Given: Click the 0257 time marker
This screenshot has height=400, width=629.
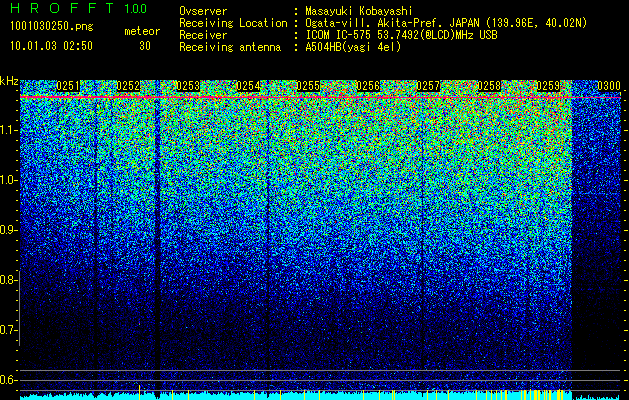Looking at the screenshot, I should pyautogui.click(x=428, y=86).
